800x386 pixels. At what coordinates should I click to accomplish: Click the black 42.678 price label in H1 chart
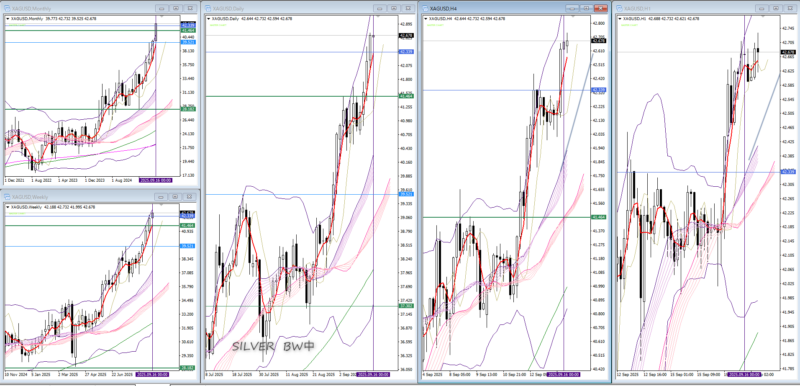click(x=788, y=52)
